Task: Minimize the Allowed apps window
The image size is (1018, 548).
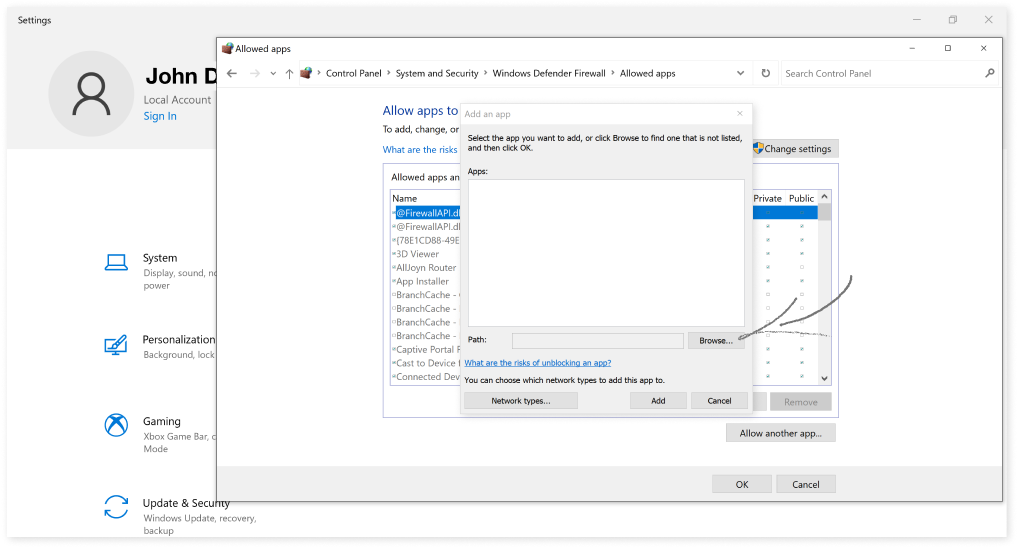Action: 912,48
